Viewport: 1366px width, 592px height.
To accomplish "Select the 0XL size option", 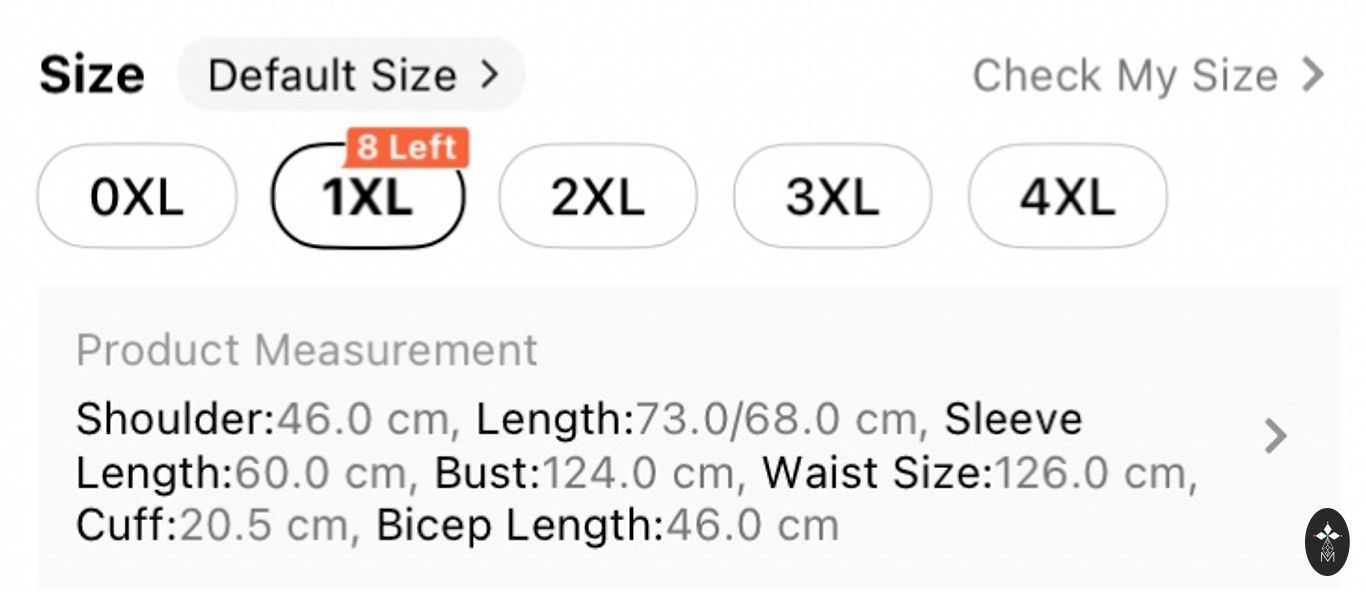I will click(x=137, y=197).
